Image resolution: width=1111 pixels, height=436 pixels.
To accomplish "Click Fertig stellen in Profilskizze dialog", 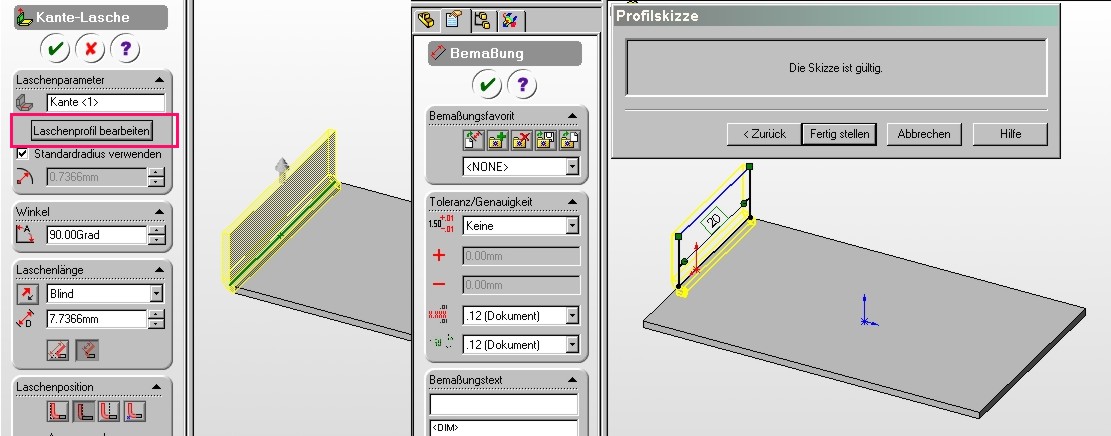I will (840, 134).
